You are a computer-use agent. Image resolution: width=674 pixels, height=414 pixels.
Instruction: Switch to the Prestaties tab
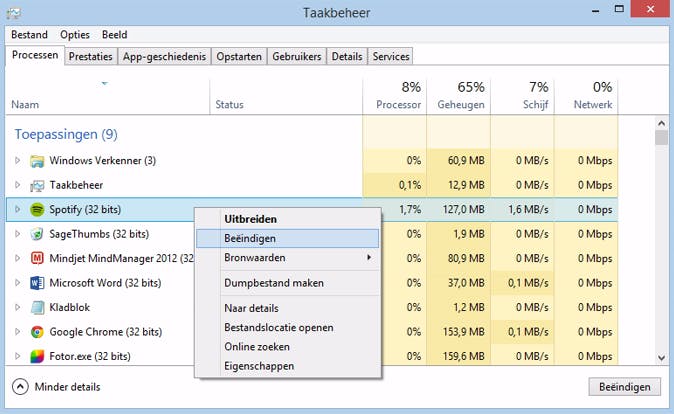tap(90, 57)
